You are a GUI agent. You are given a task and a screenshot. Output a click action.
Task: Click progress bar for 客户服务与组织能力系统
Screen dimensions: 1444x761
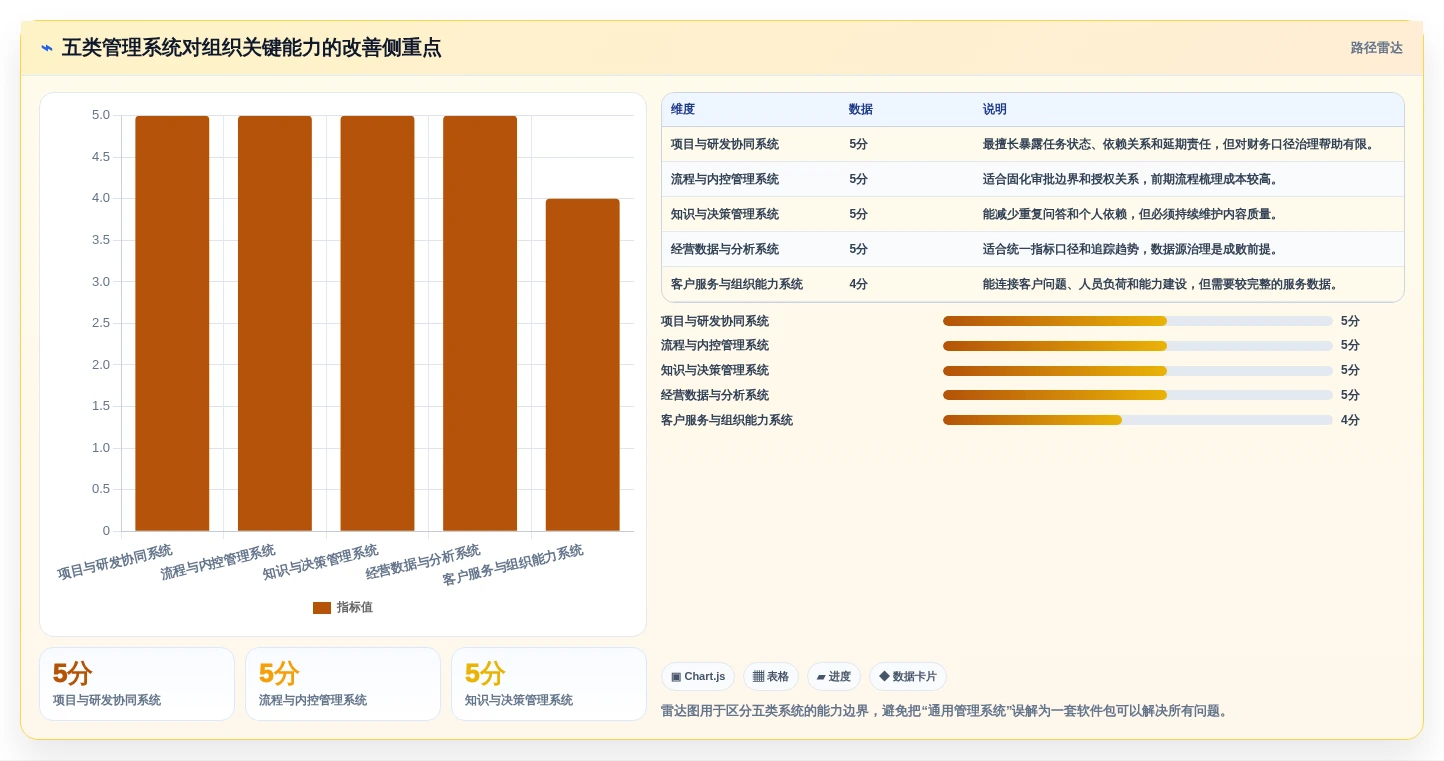(1138, 420)
